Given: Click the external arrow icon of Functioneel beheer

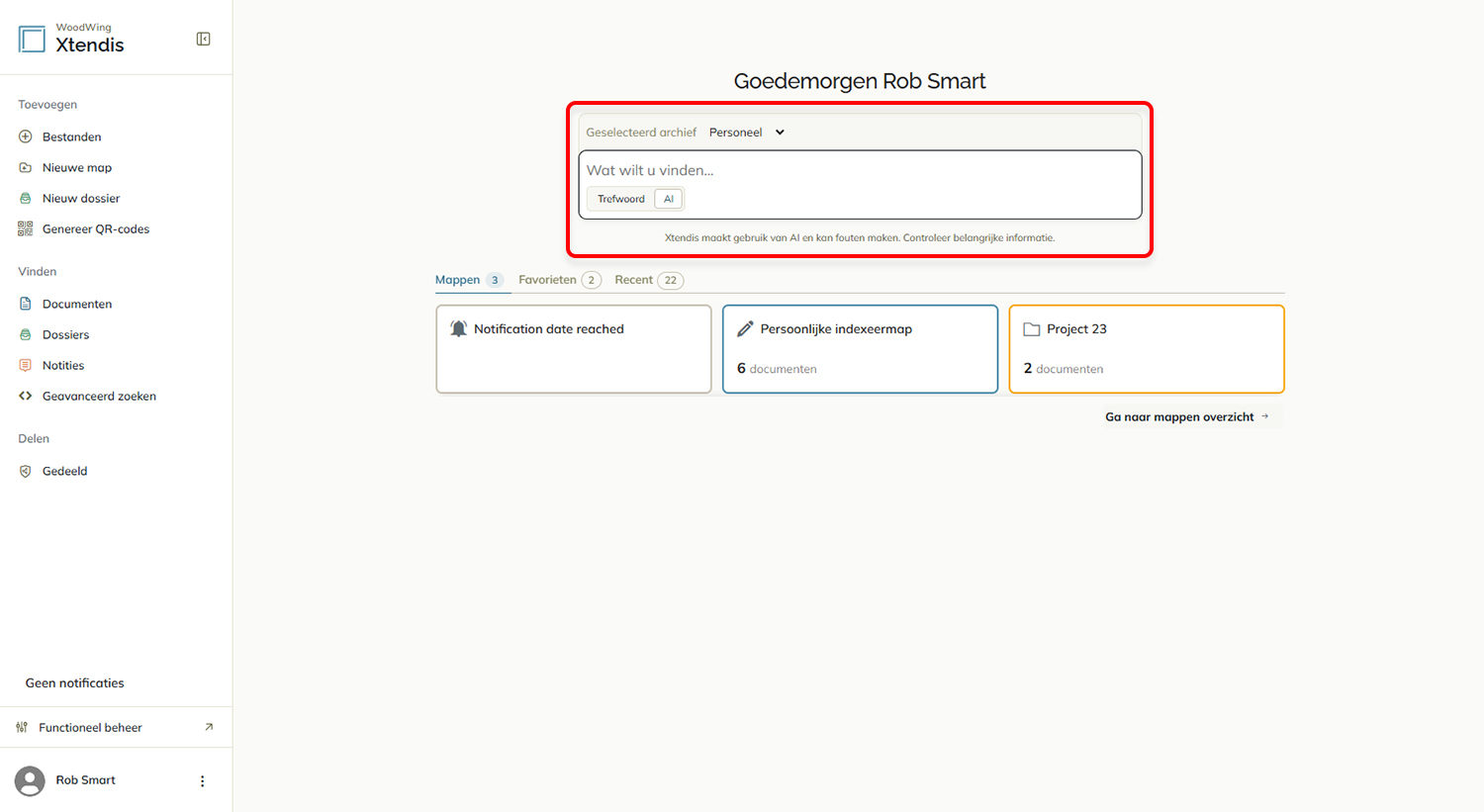Looking at the screenshot, I should point(209,727).
